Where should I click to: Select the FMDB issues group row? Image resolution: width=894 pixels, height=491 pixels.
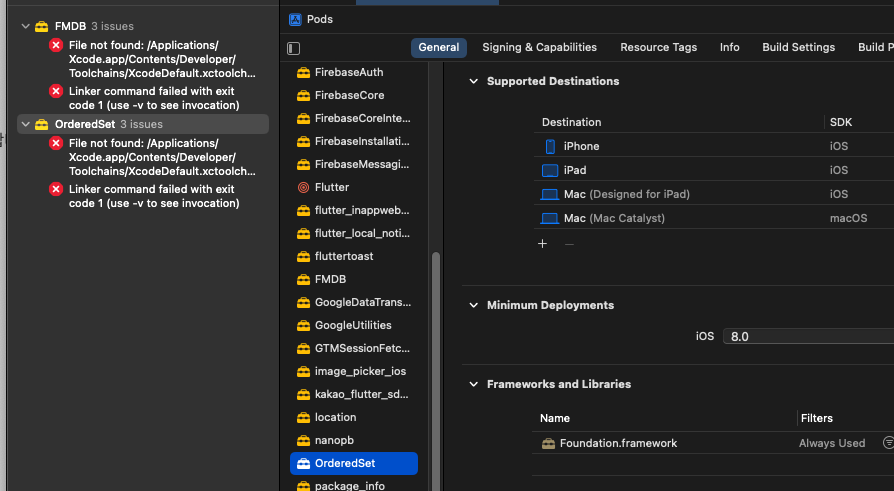coord(143,26)
